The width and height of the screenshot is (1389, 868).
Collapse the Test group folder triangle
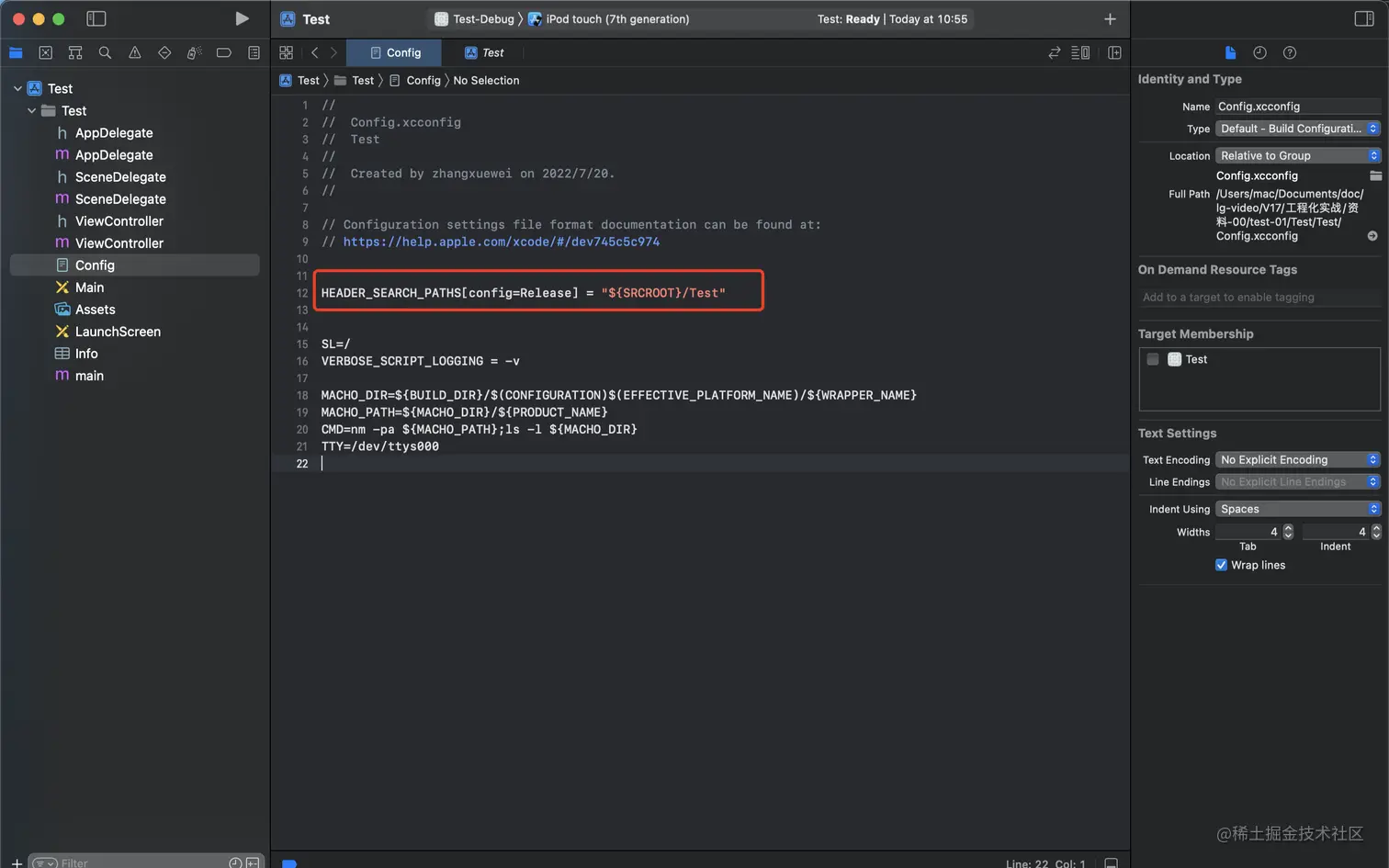click(x=32, y=111)
